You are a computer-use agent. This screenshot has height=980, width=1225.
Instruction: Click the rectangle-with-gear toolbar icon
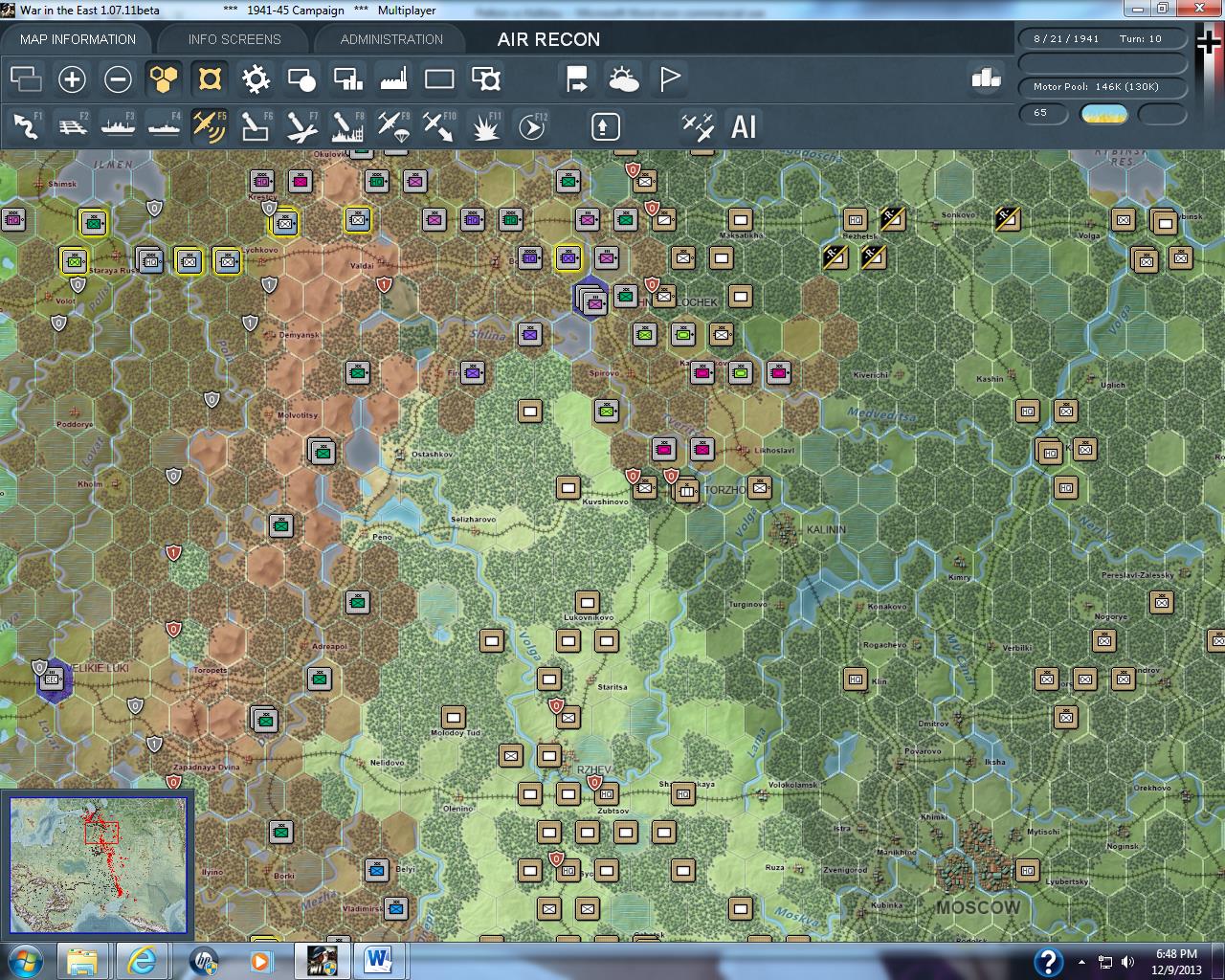pyautogui.click(x=485, y=78)
